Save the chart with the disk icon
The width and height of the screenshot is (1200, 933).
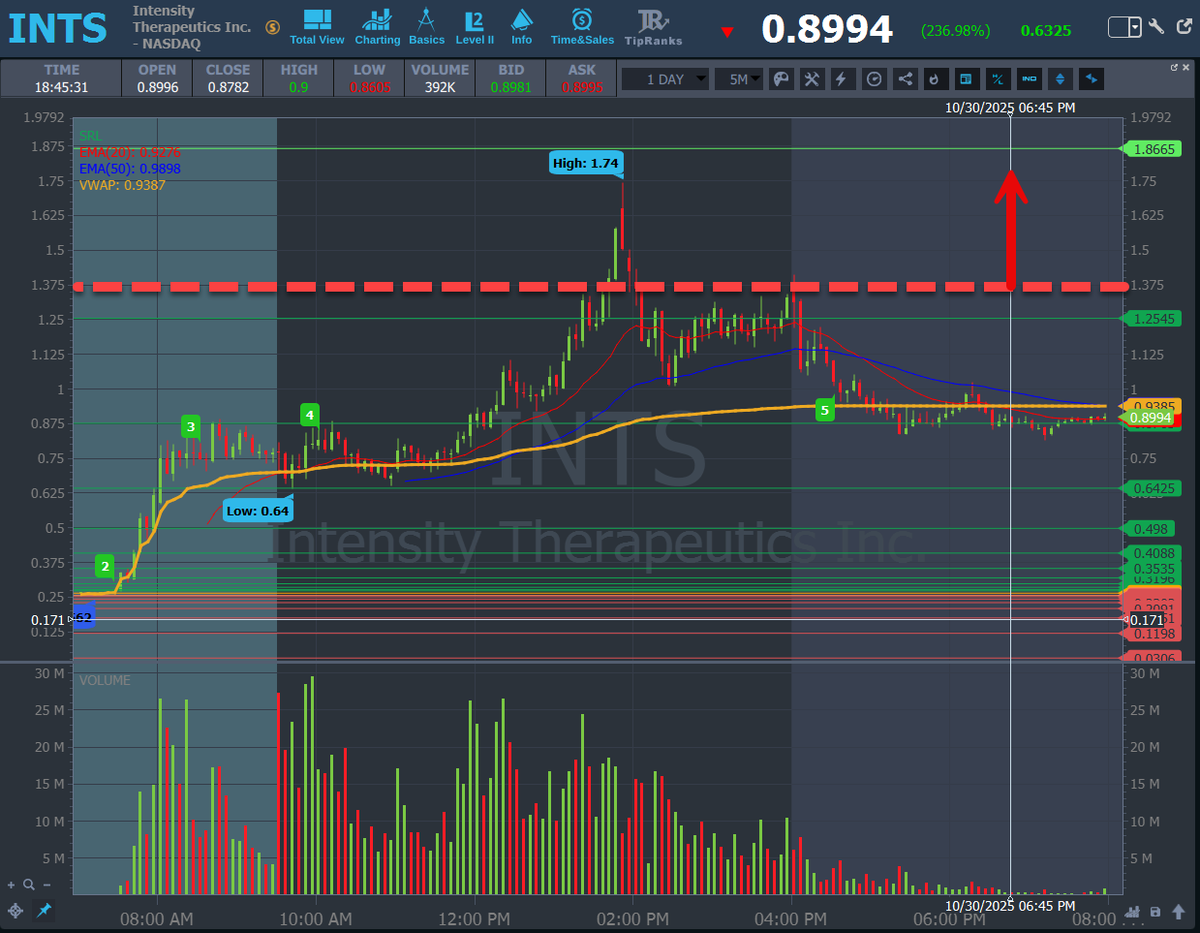(x=1156, y=911)
